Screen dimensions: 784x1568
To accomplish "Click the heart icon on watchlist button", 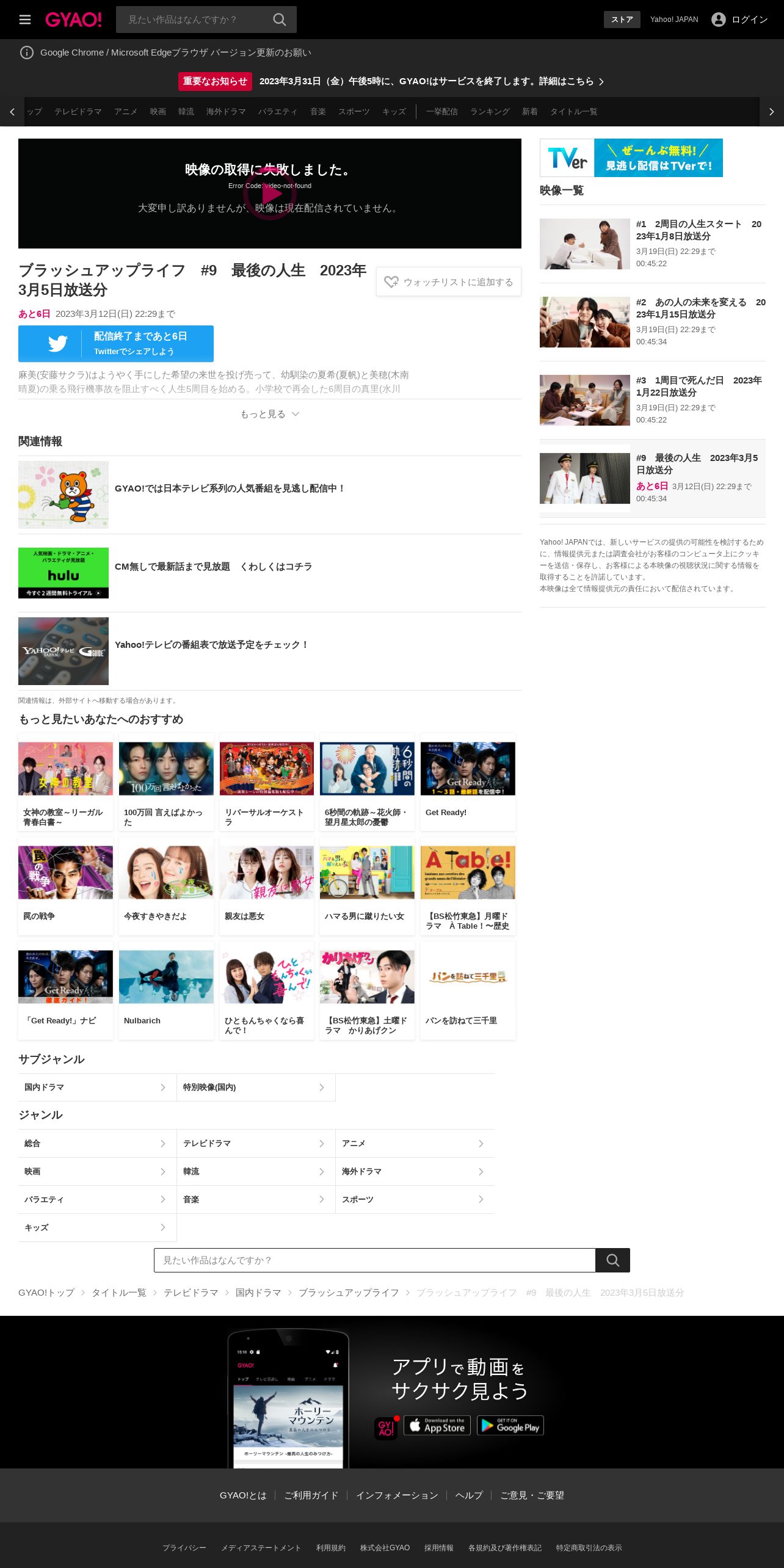I will (391, 282).
